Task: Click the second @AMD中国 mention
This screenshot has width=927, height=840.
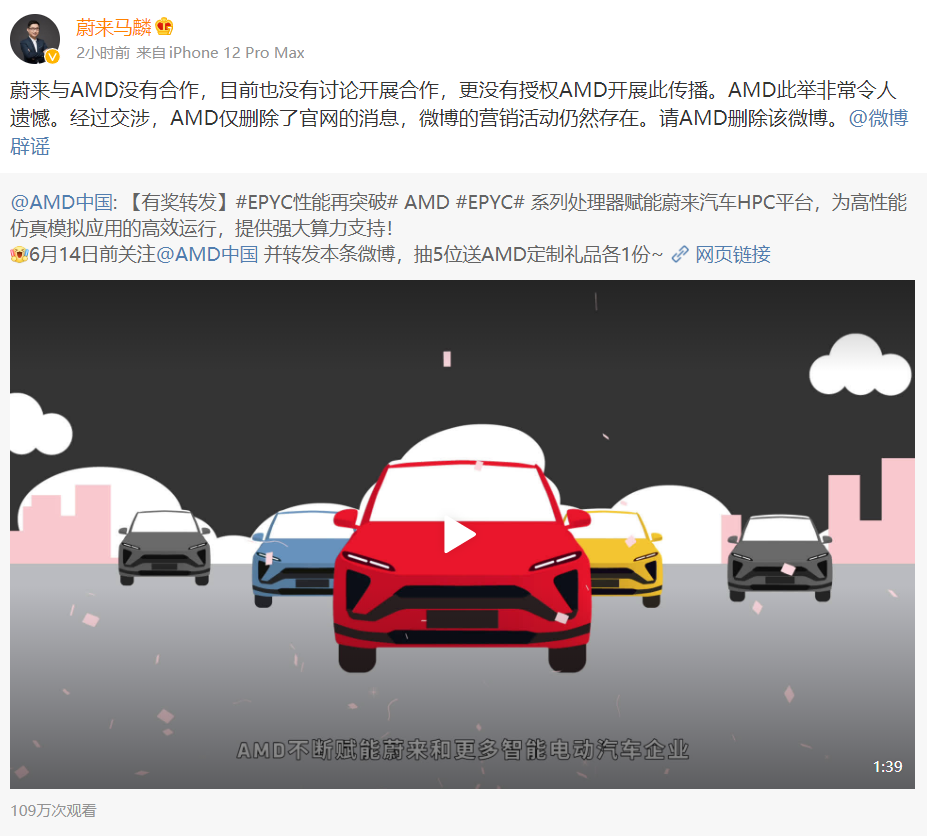Action: pyautogui.click(x=207, y=255)
